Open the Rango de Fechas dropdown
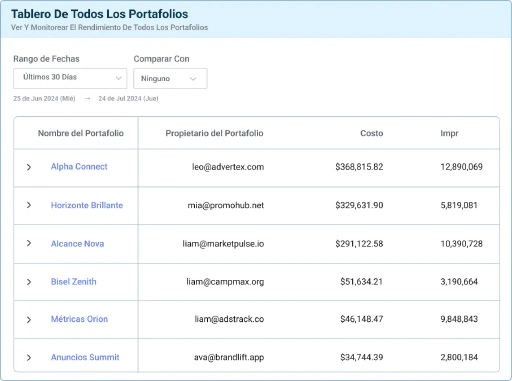The image size is (512, 381). pos(70,78)
